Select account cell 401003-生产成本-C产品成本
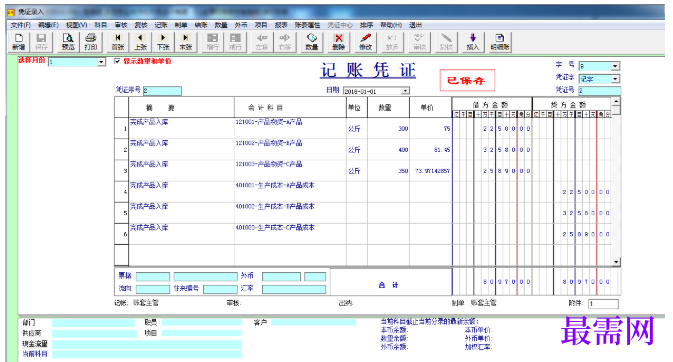The width and height of the screenshot is (673, 362). pyautogui.click(x=290, y=234)
